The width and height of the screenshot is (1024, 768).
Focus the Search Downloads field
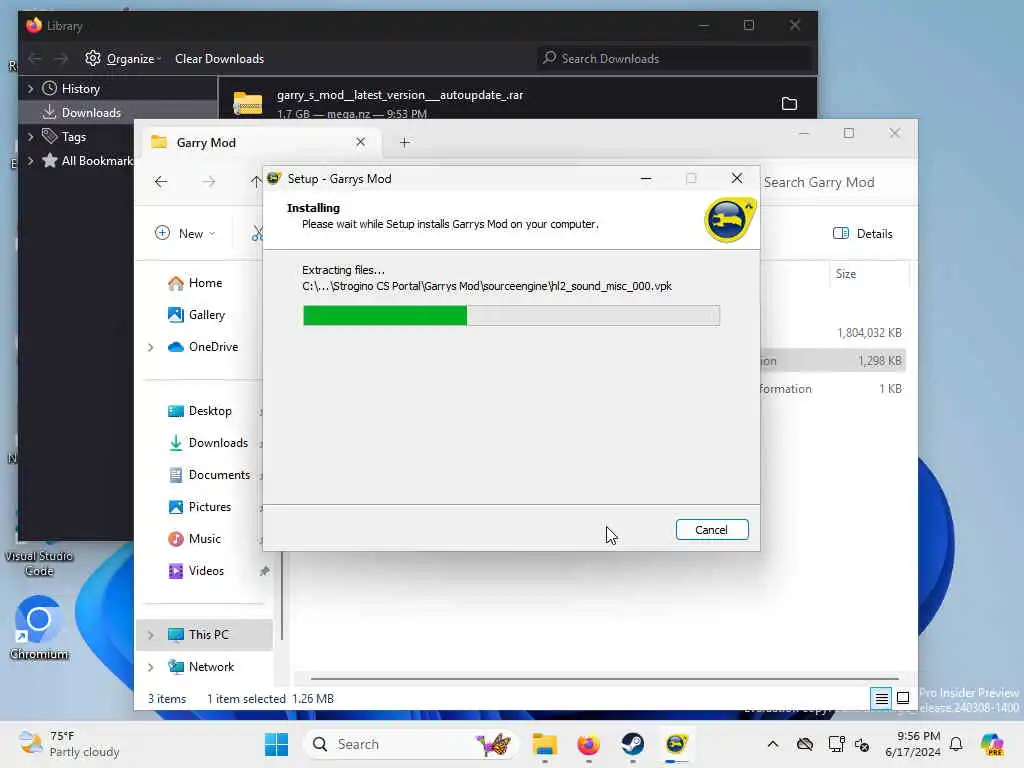click(673, 59)
